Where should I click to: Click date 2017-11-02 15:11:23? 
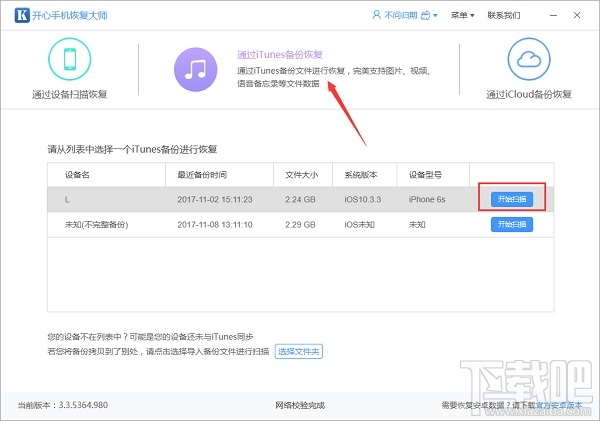215,199
